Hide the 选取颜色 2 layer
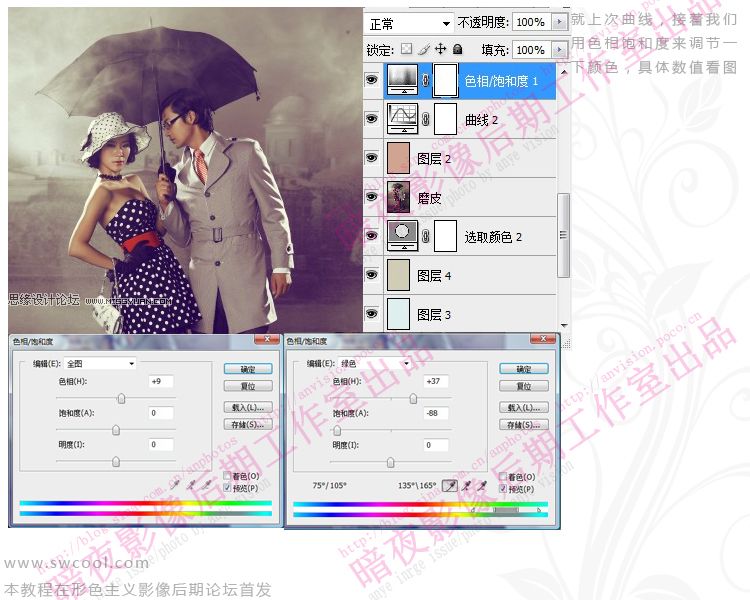 click(x=372, y=235)
